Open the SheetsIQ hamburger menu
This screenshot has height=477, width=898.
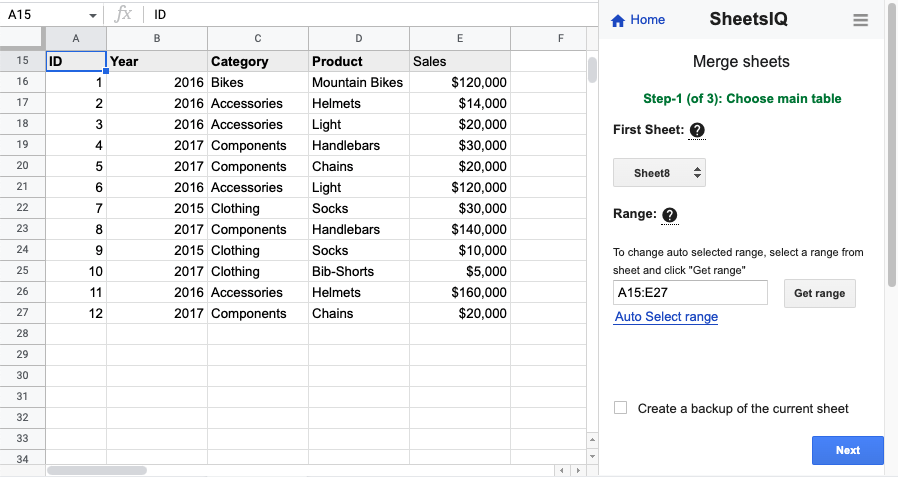pyautogui.click(x=860, y=20)
